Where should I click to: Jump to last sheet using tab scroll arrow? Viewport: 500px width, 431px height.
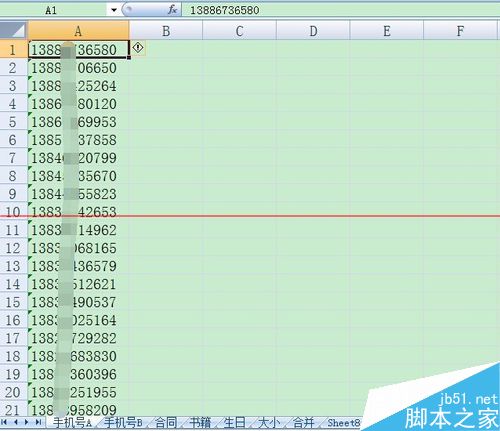(x=38, y=422)
